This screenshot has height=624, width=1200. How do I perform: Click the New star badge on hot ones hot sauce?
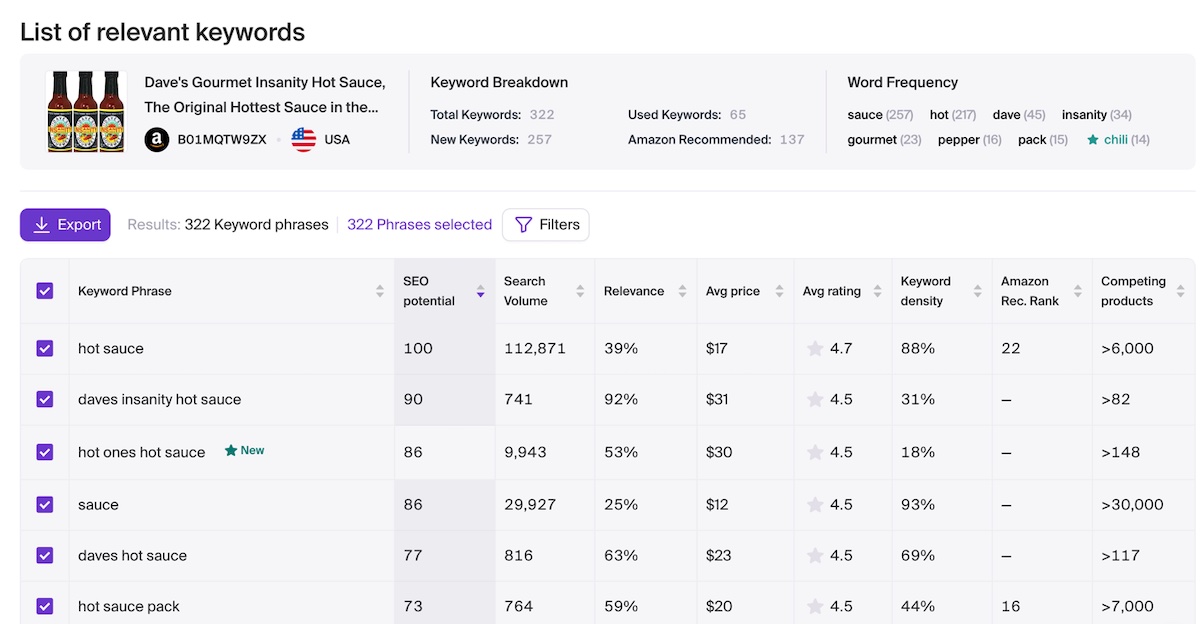pos(231,451)
